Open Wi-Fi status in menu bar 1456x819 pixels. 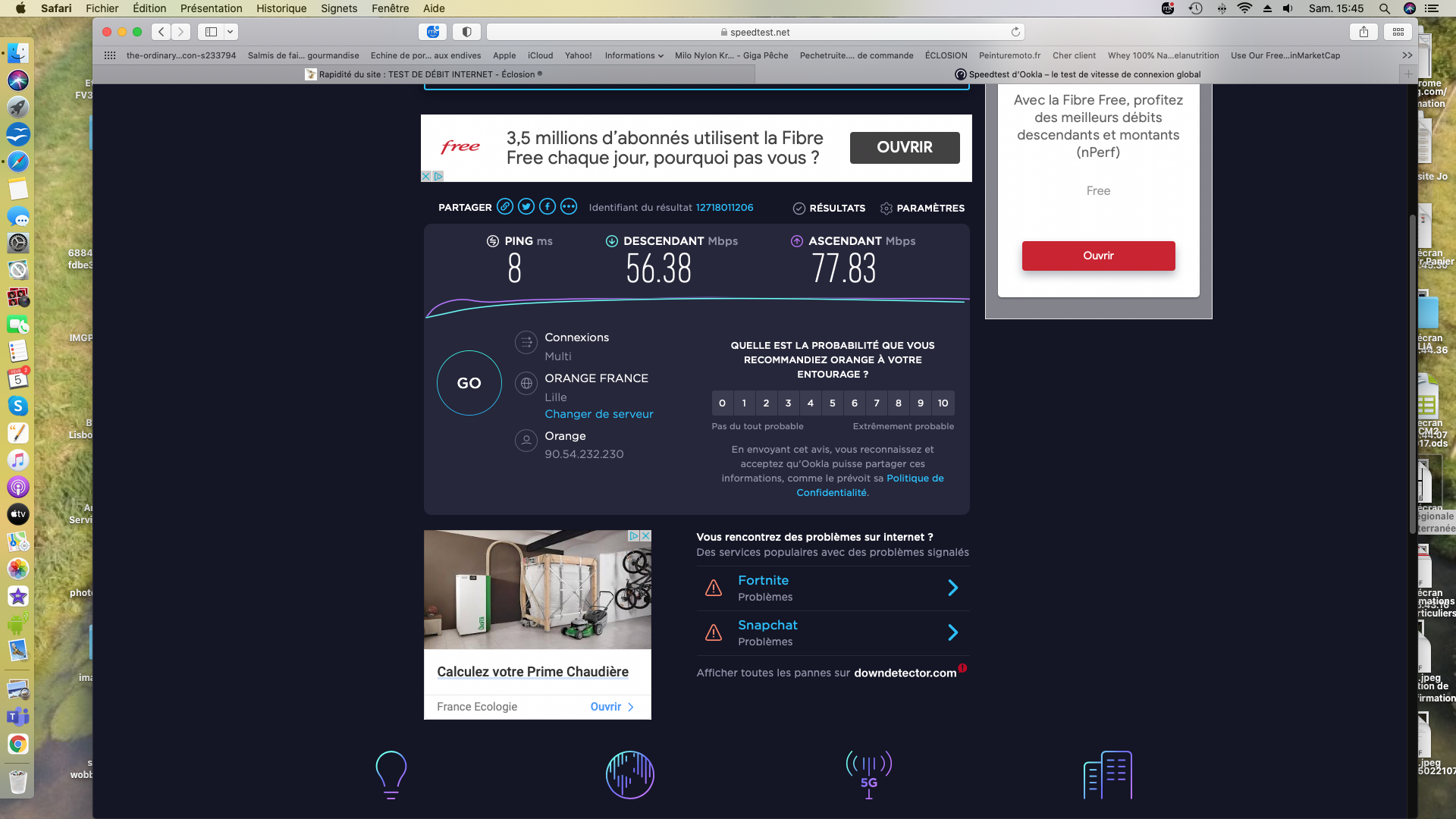coord(1244,8)
